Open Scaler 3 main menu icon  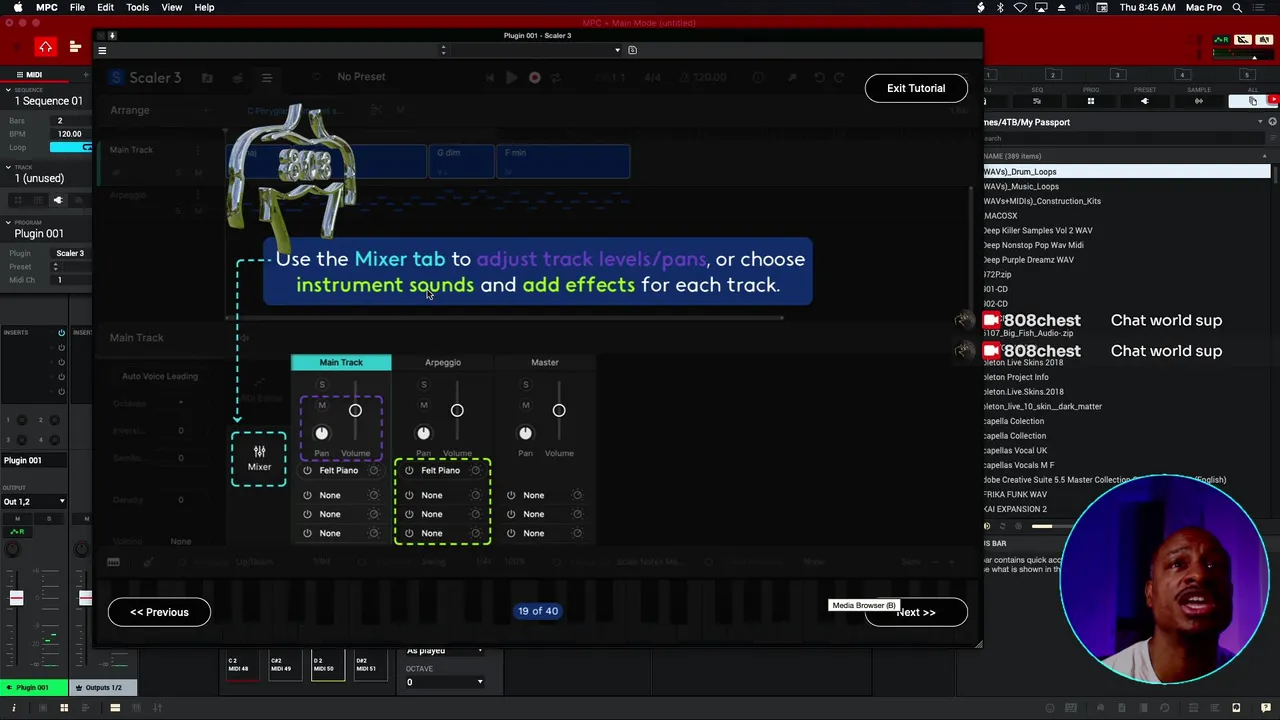[267, 78]
